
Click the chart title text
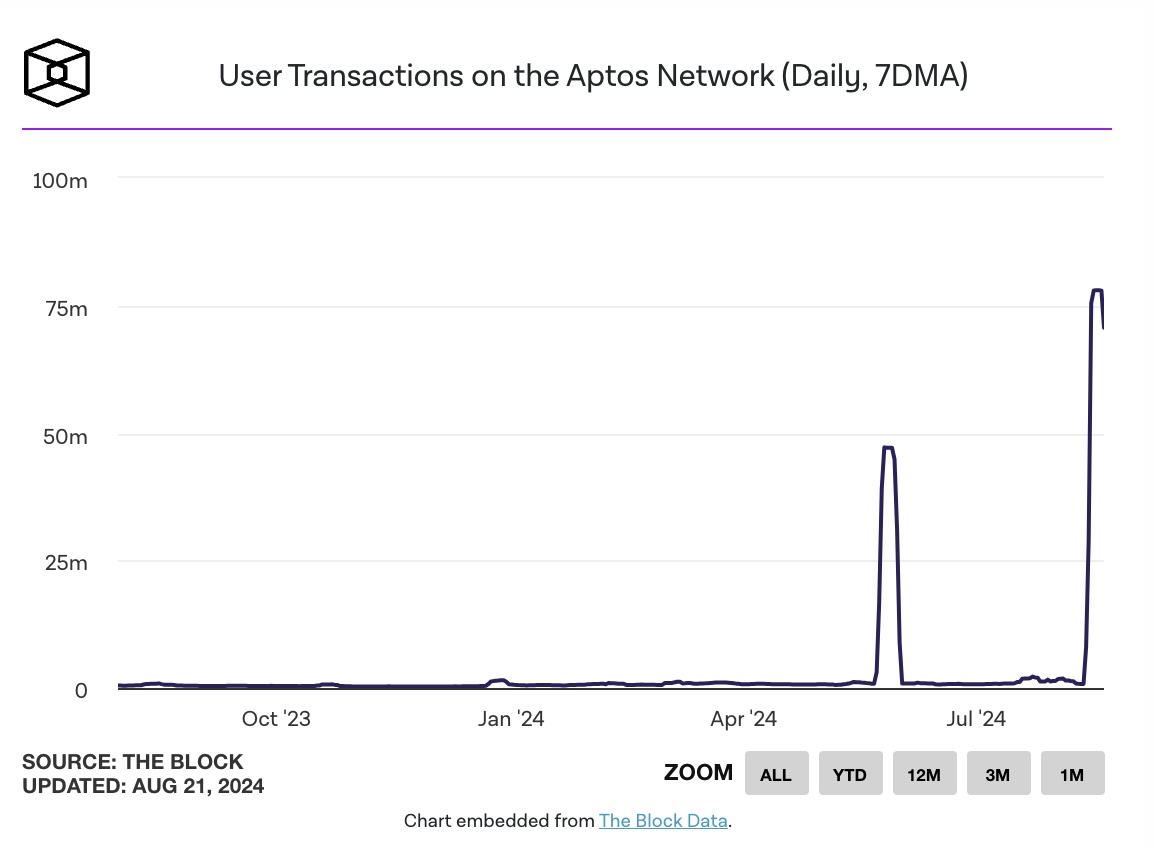tap(593, 76)
